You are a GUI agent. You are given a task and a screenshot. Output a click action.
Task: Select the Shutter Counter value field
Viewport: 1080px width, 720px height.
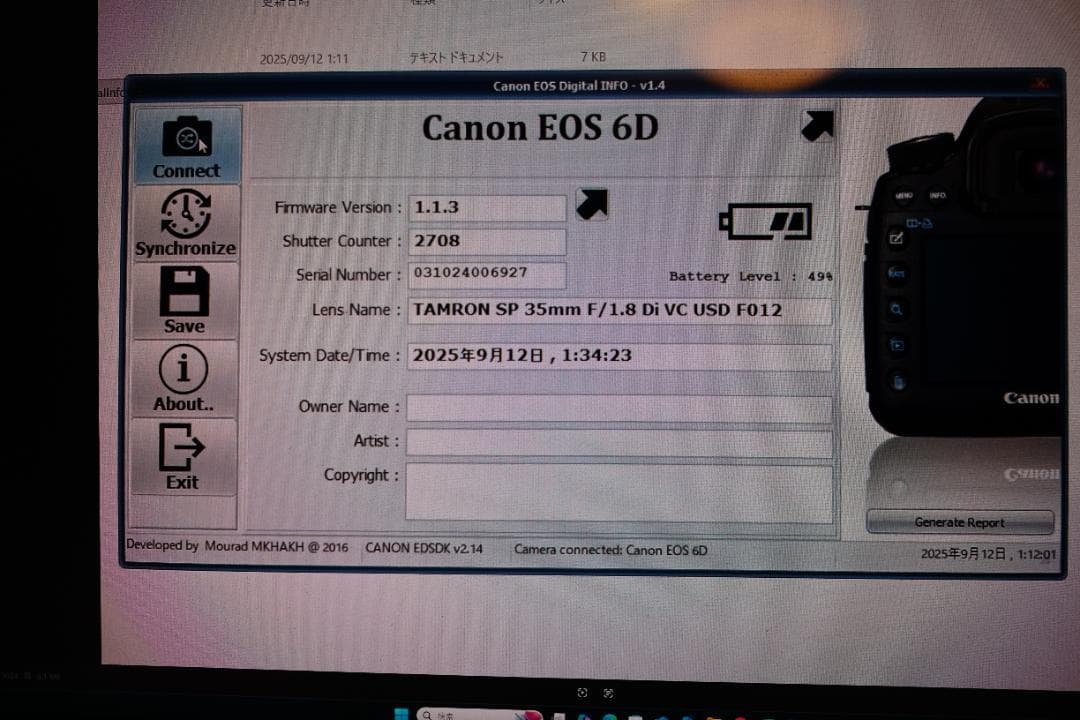pos(487,241)
